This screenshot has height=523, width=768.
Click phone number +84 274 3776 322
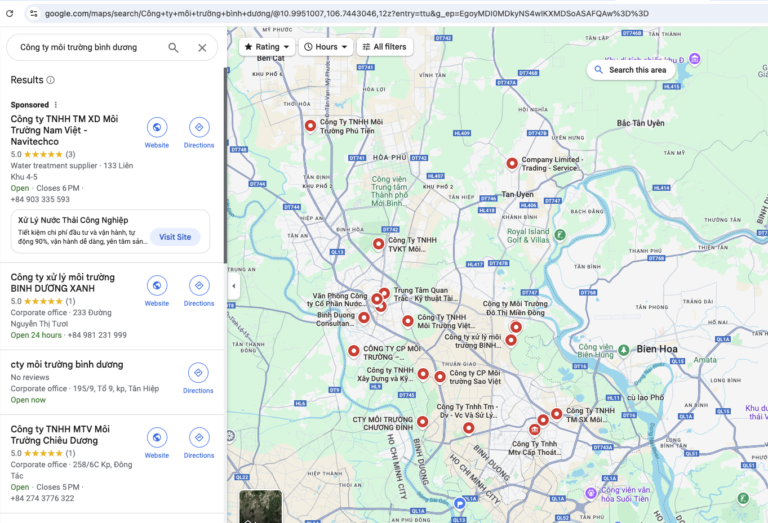point(42,499)
